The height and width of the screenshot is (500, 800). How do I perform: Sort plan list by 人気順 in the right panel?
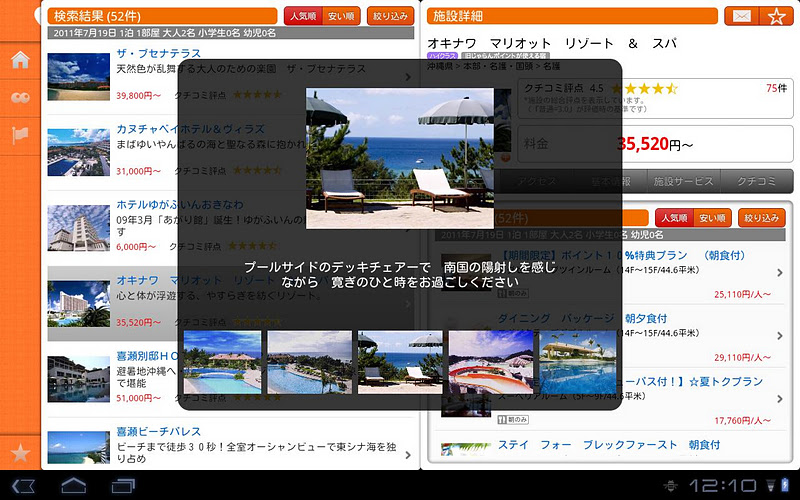pyautogui.click(x=674, y=218)
